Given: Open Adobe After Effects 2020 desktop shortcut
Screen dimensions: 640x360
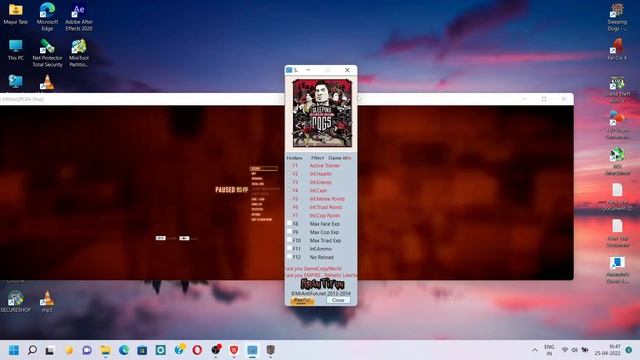Looking at the screenshot, I should [x=79, y=17].
